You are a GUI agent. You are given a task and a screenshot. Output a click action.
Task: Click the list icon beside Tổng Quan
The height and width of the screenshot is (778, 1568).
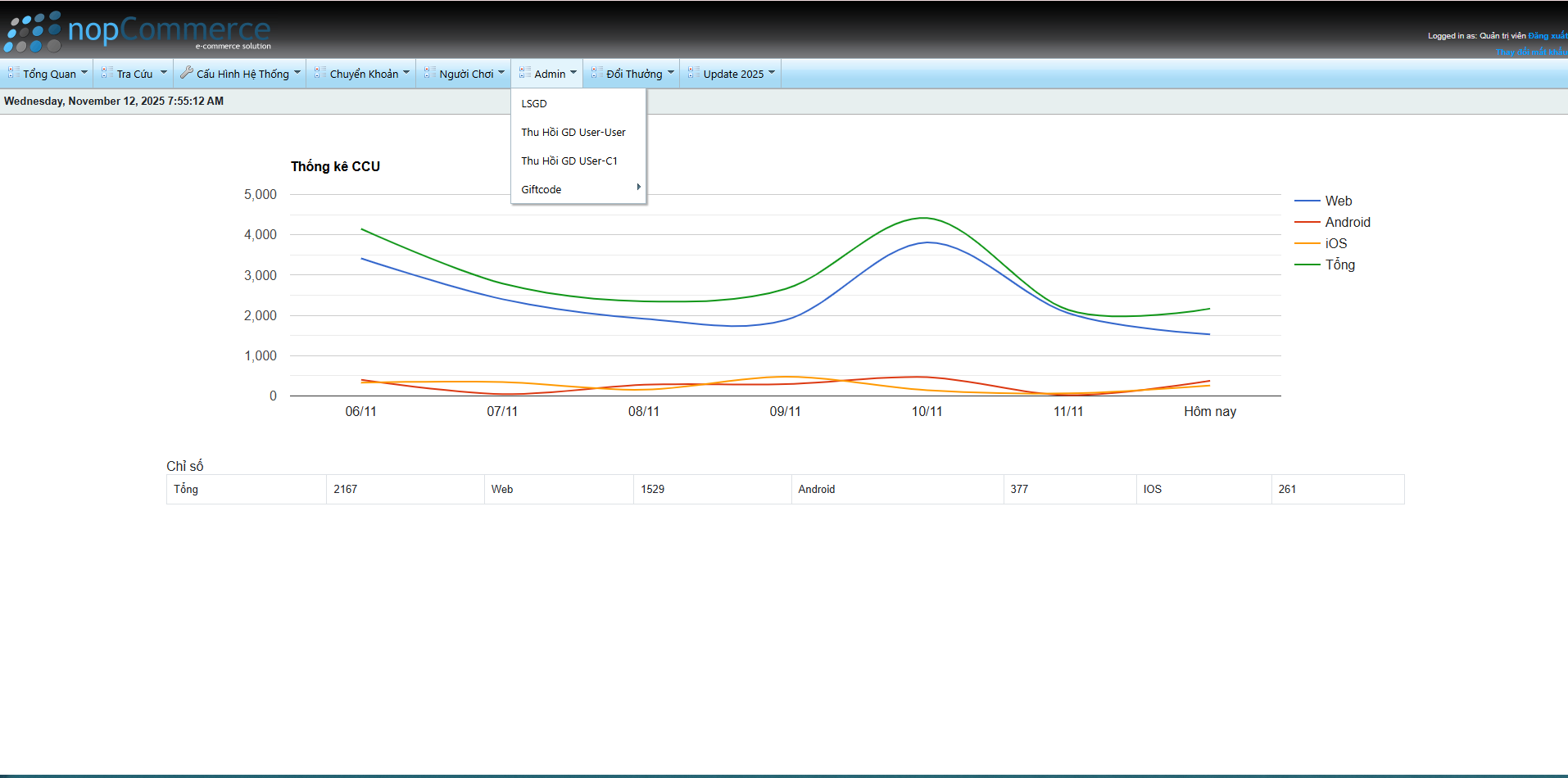click(13, 73)
